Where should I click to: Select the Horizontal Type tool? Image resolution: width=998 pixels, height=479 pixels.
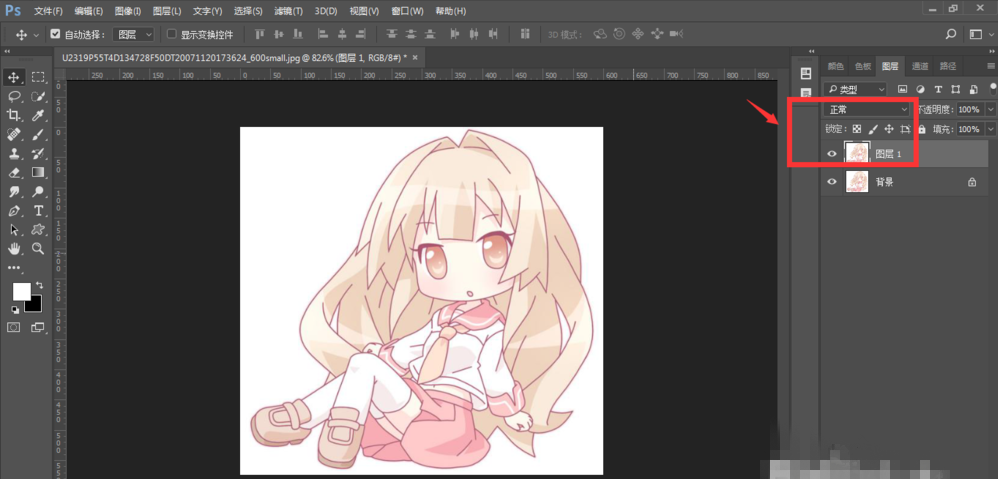coord(38,210)
